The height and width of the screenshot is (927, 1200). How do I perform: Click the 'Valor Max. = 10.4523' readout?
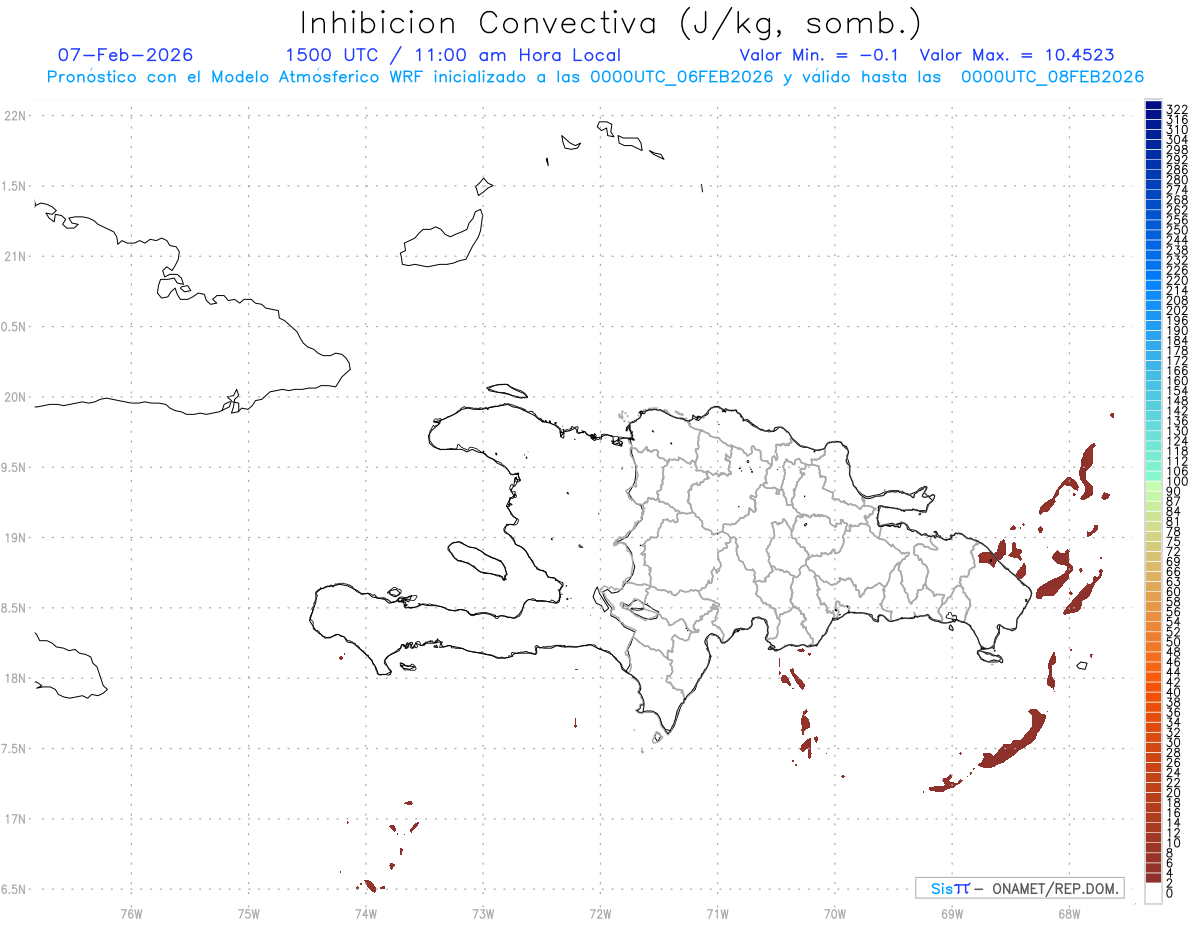(x=1017, y=55)
